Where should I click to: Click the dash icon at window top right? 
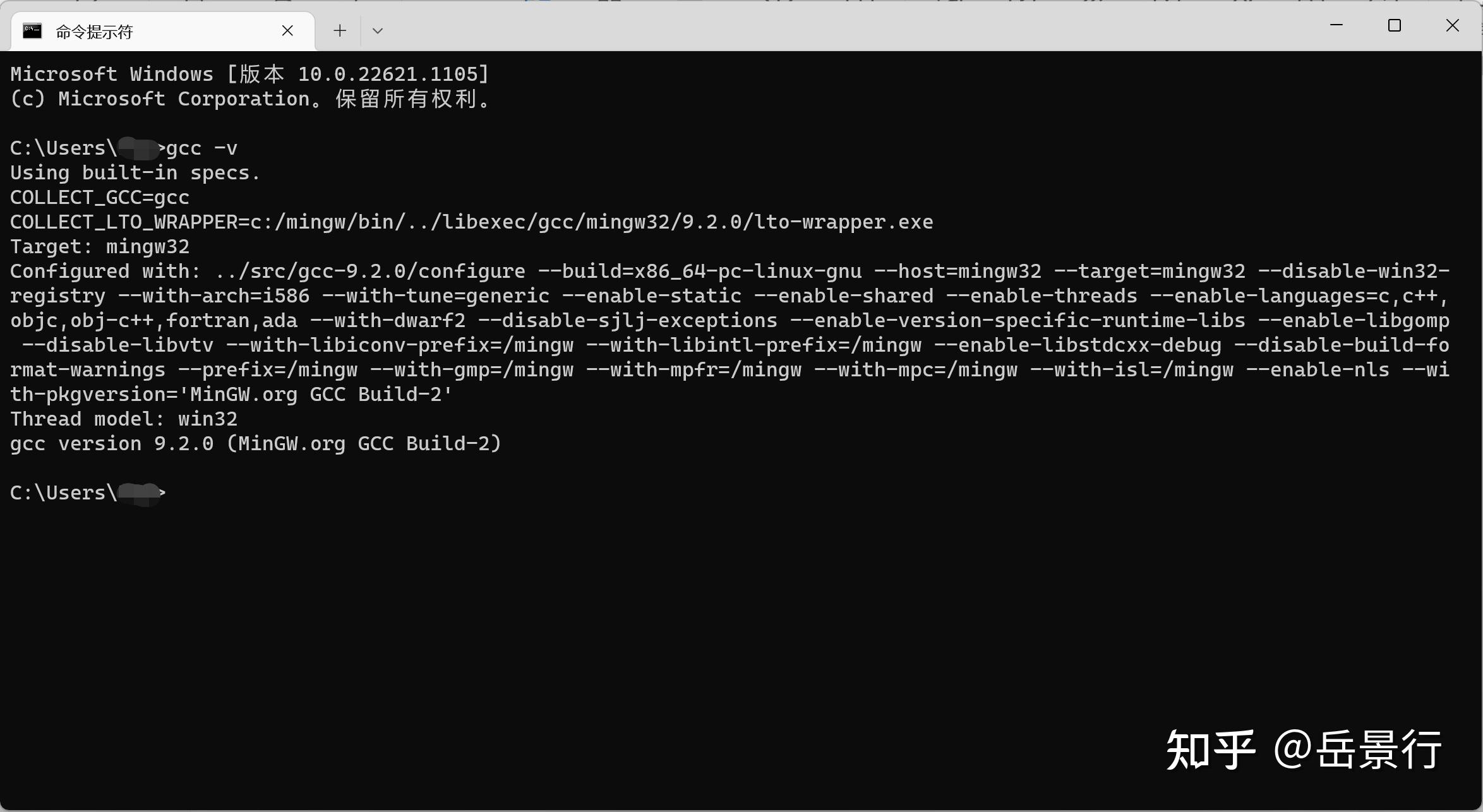[x=1336, y=25]
